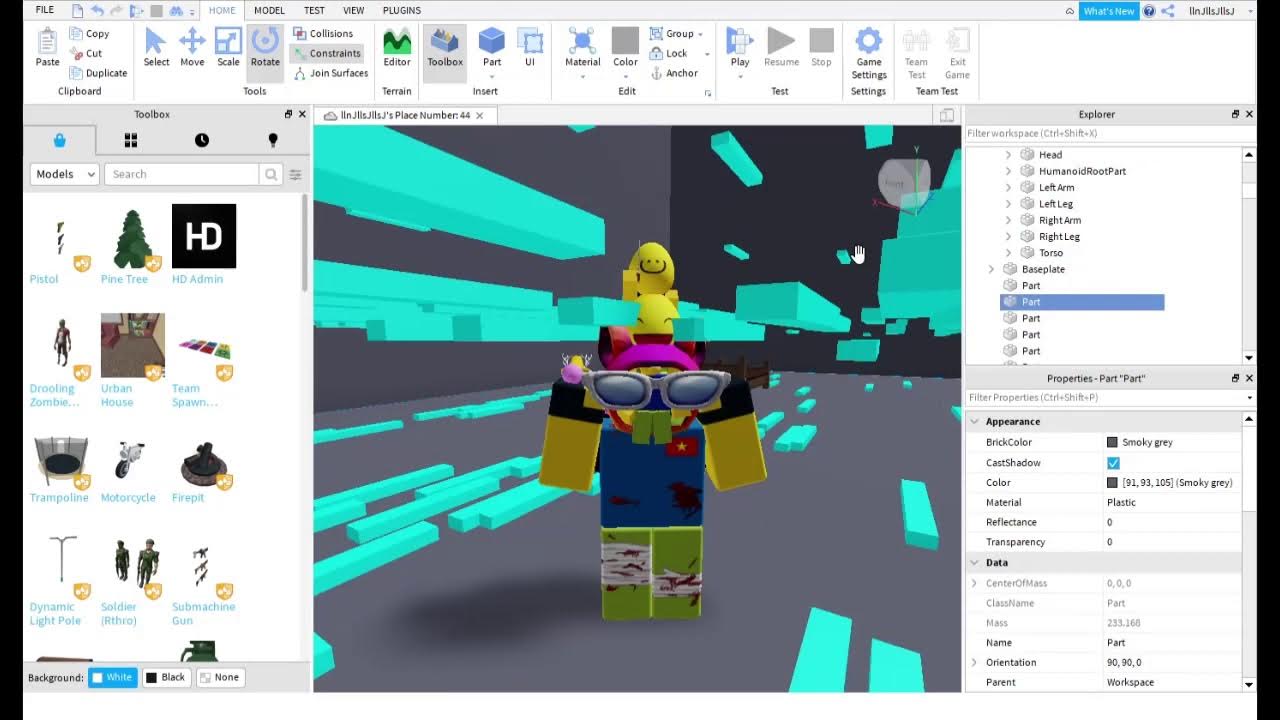Collapse the Appearance properties section
This screenshot has height=720, width=1280.
975,422
